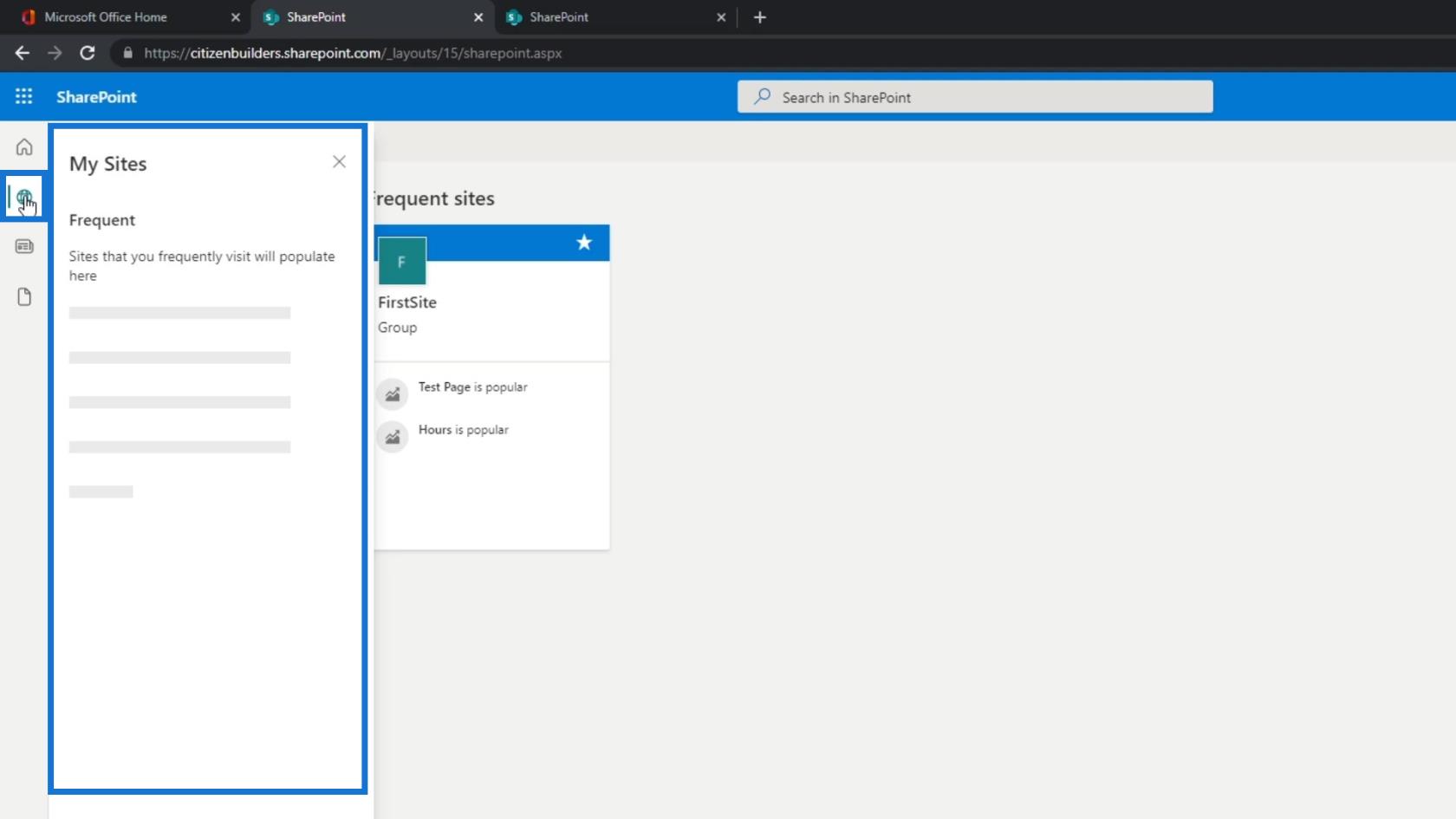Reload the current page
Image resolution: width=1456 pixels, height=819 pixels.
tap(88, 53)
